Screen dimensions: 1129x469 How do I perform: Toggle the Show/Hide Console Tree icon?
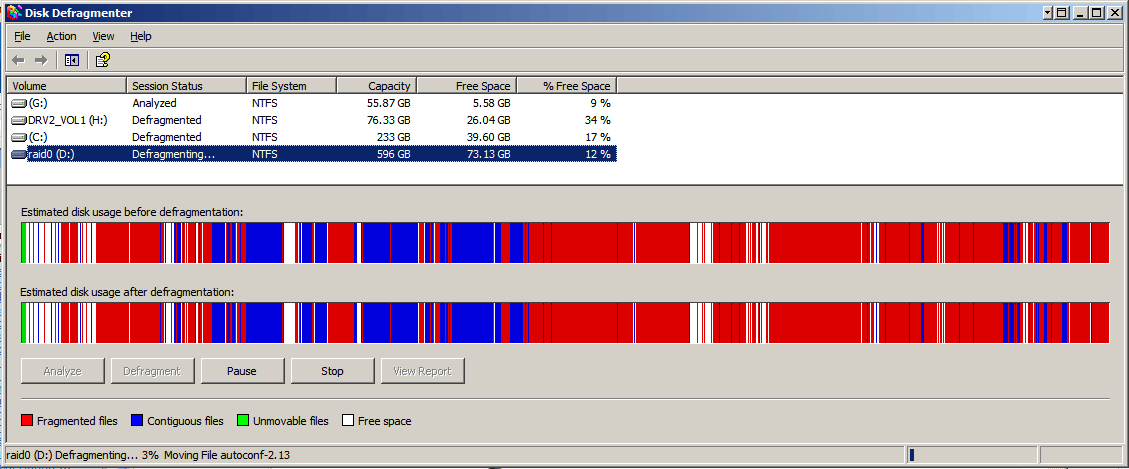[x=71, y=60]
